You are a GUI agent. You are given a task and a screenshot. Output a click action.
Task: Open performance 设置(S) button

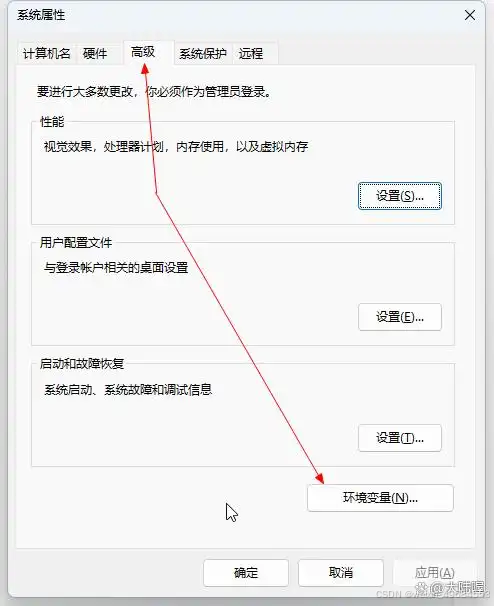[400, 196]
